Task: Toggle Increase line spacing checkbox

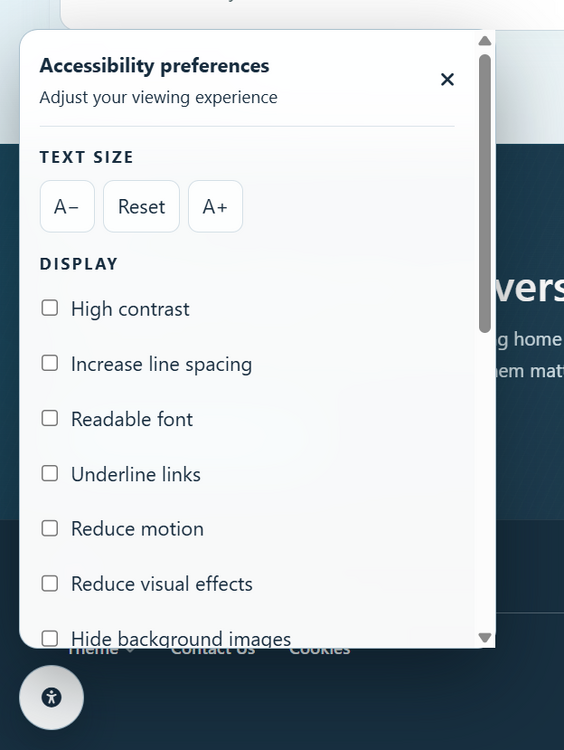Action: click(50, 363)
